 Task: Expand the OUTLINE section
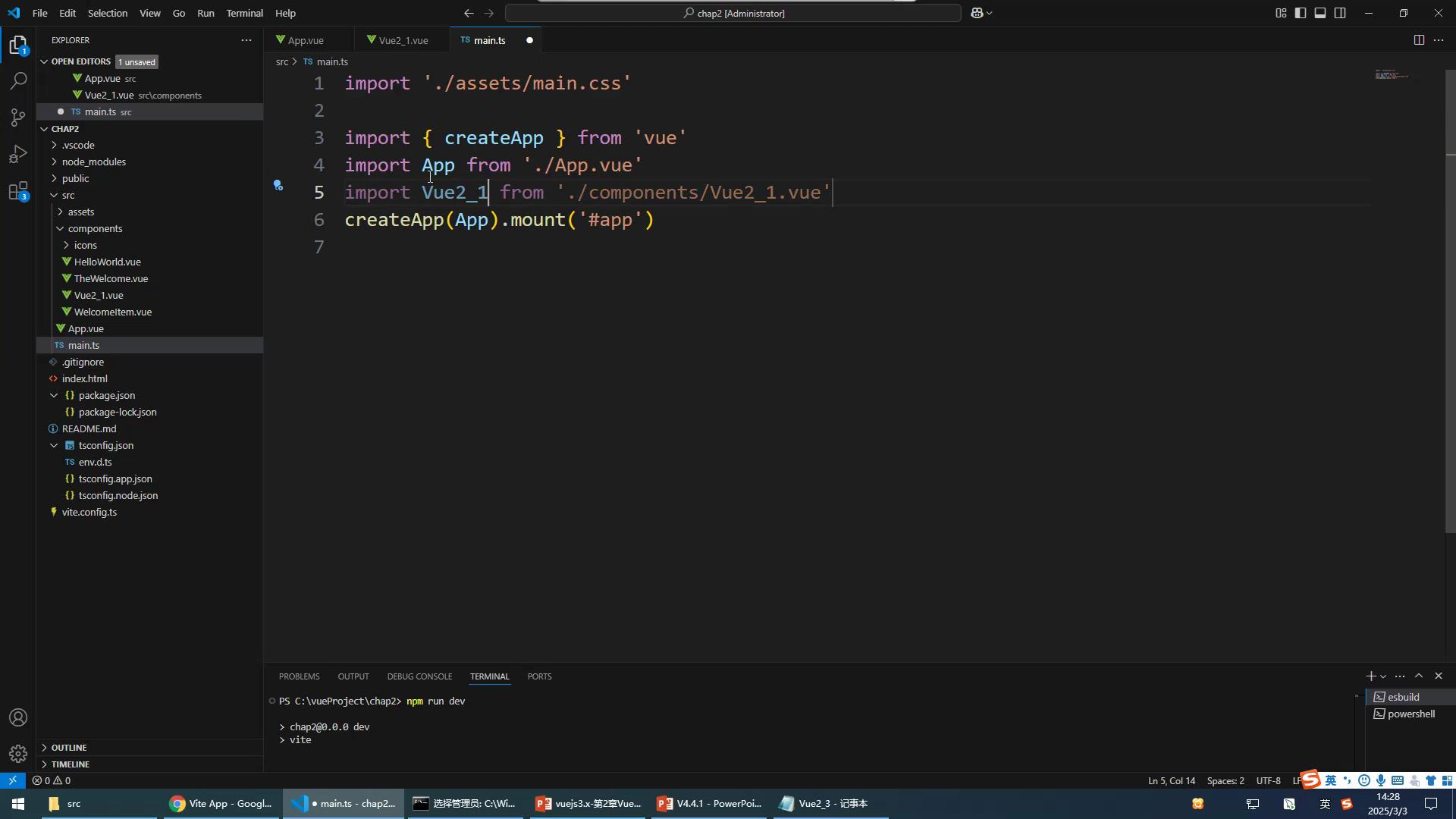pos(69,747)
